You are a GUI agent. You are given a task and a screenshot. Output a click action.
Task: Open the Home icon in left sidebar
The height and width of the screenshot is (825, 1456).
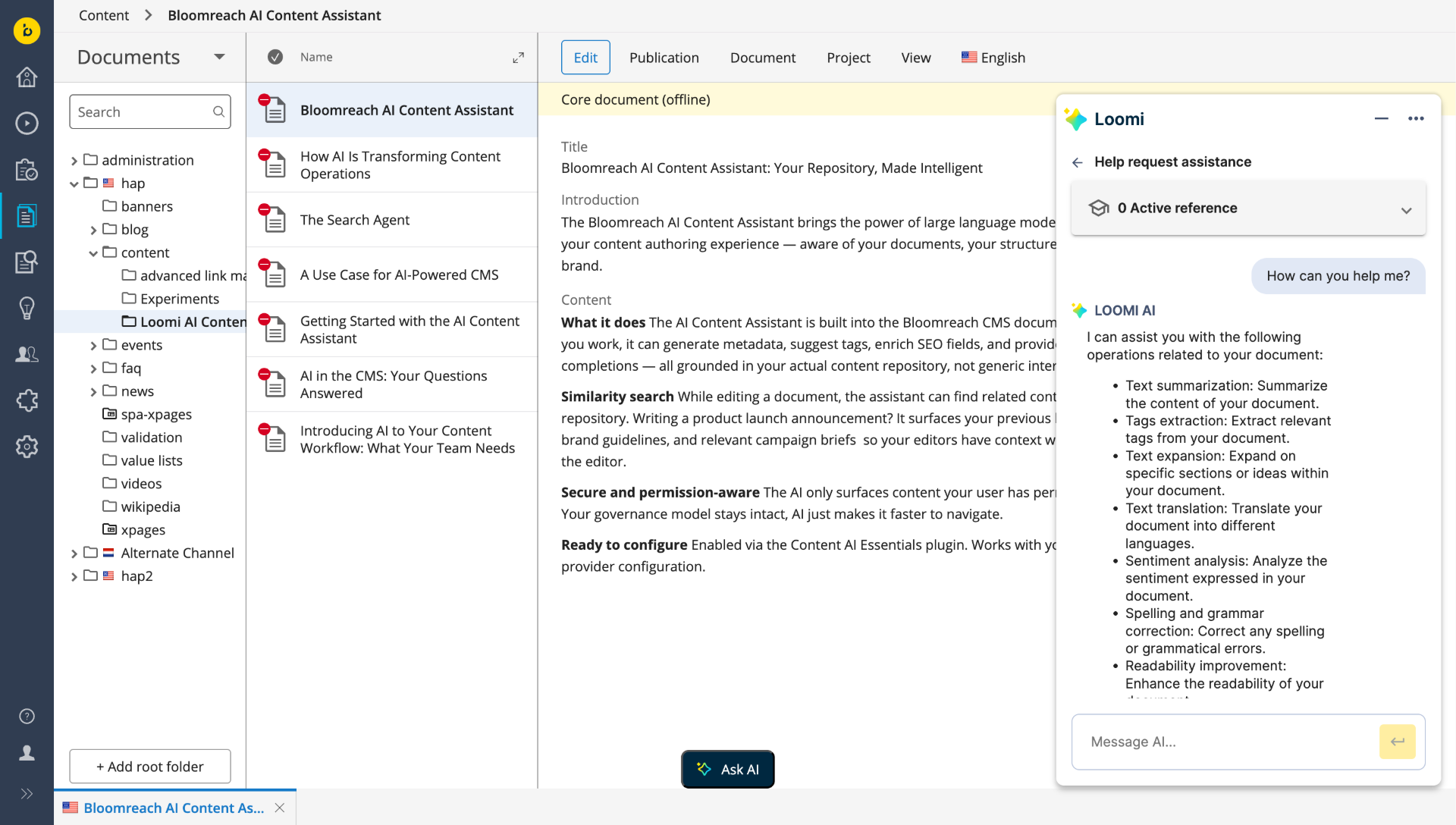point(27,77)
